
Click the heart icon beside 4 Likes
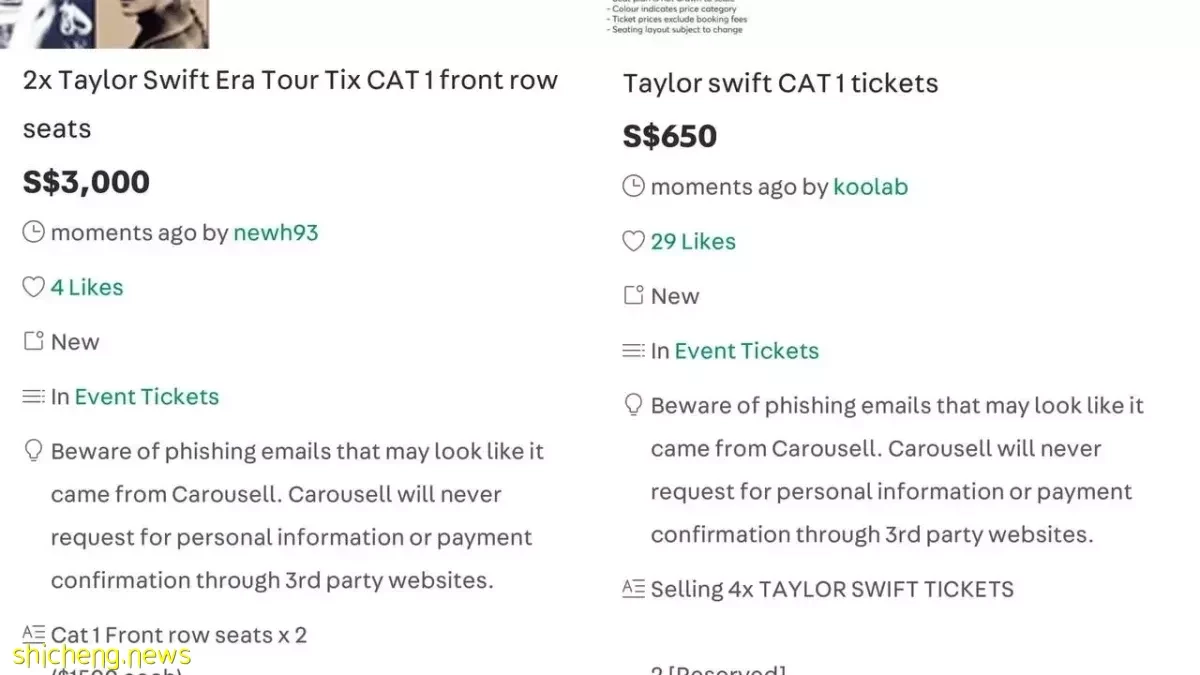click(33, 287)
